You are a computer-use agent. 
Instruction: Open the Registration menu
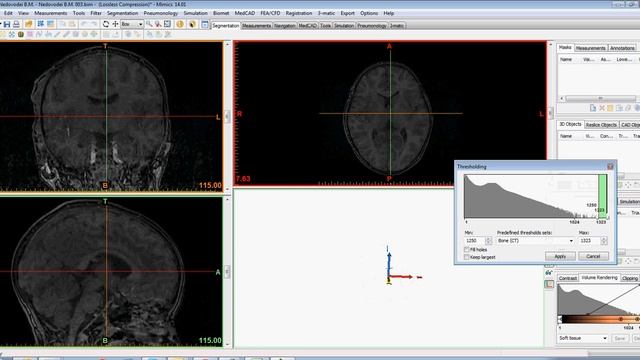299,13
